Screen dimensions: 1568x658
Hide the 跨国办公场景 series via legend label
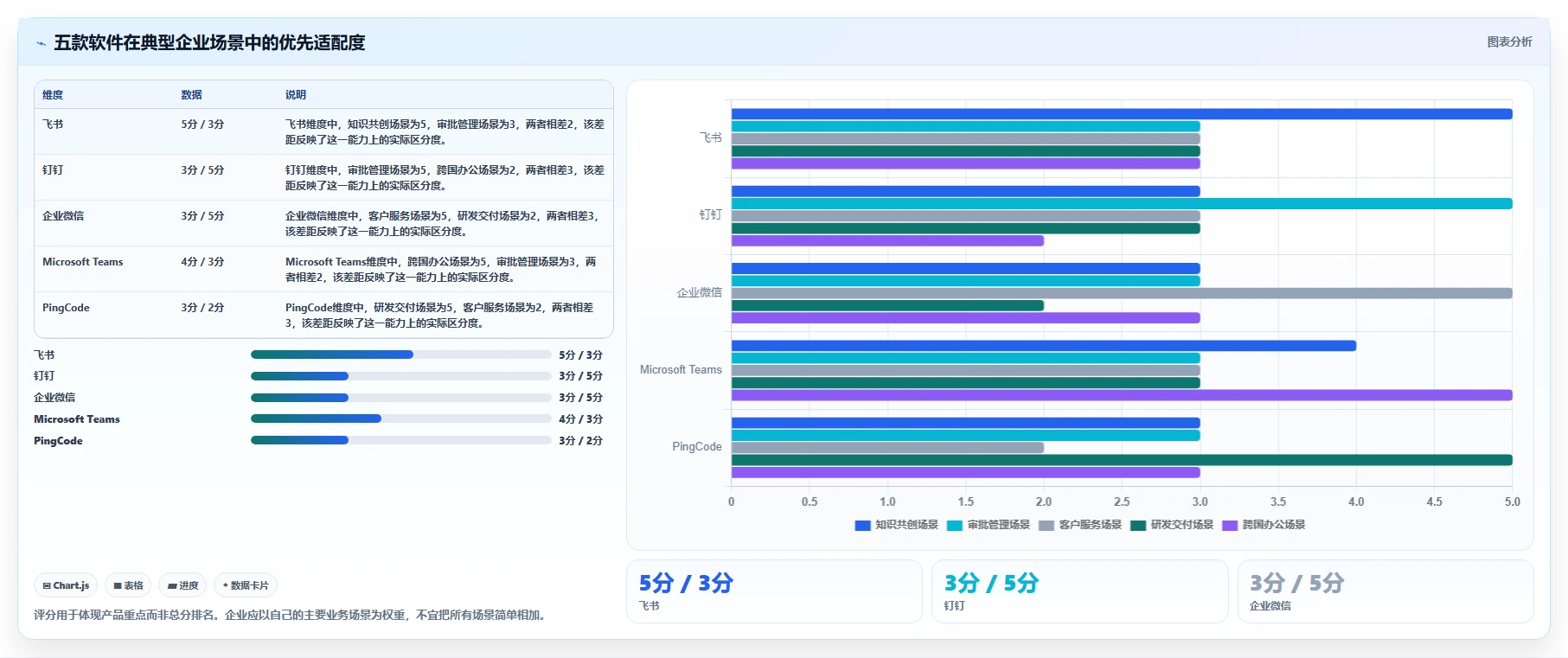1273,525
